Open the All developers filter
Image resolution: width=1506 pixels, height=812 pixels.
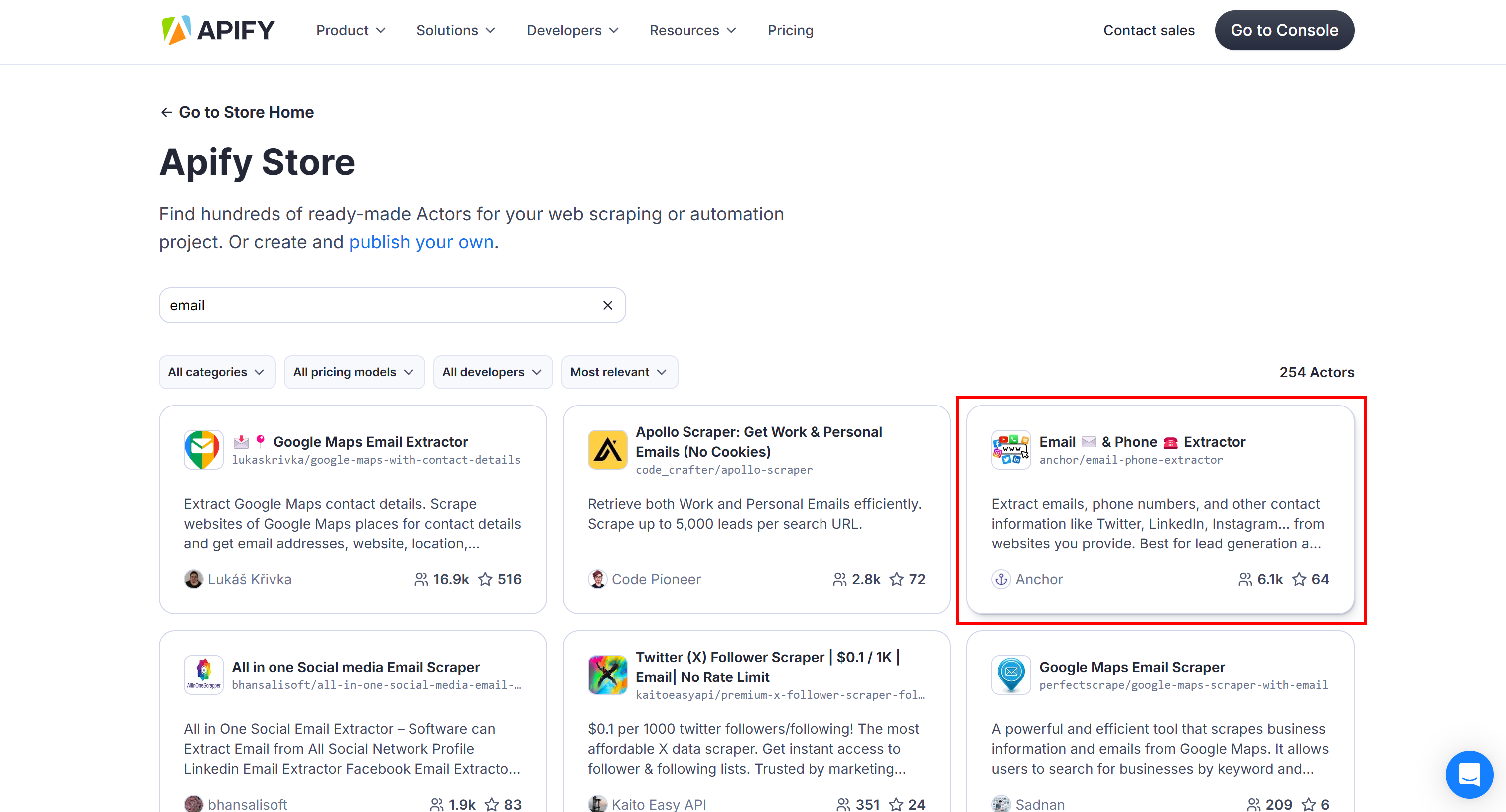[493, 372]
